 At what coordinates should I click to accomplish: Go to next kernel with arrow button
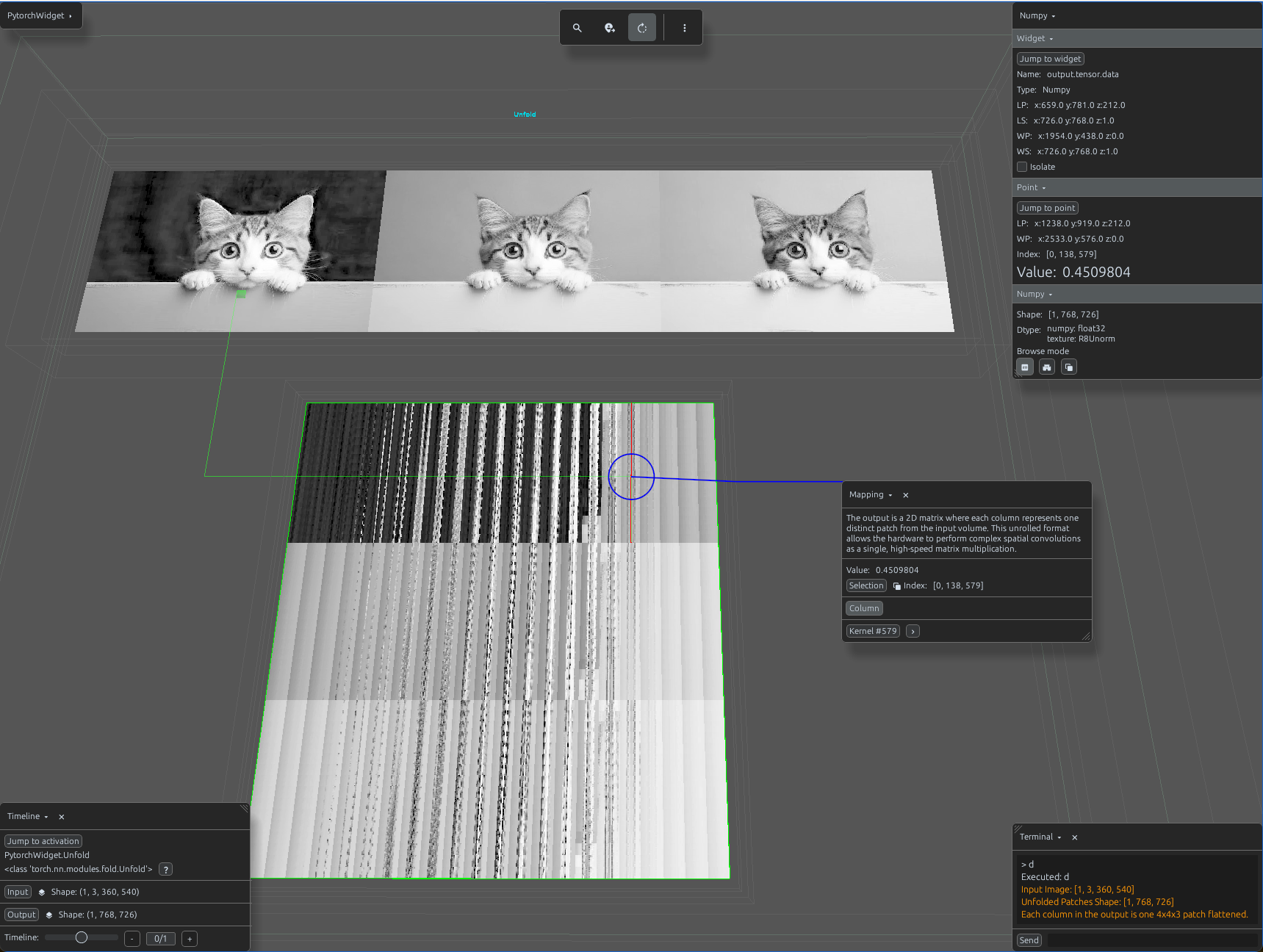coord(913,631)
